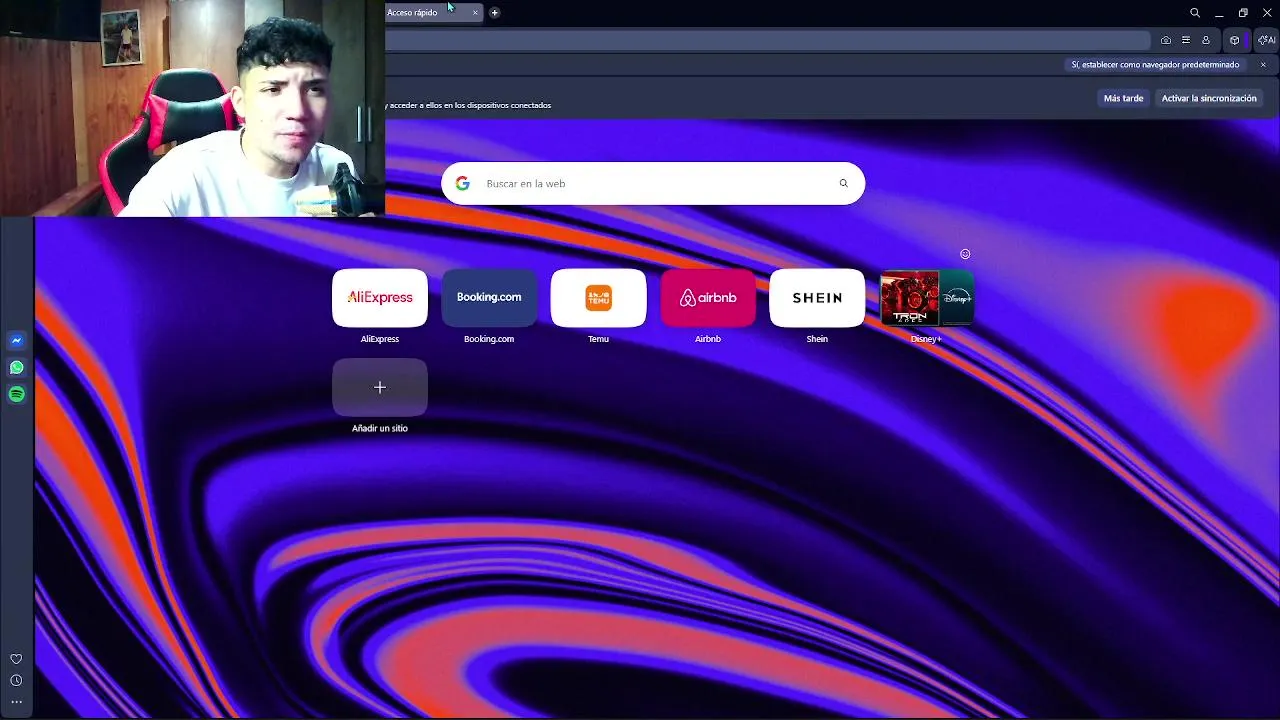Open the Airbnb speed dial tile
Viewport: 1280px width, 720px height.
click(x=708, y=297)
